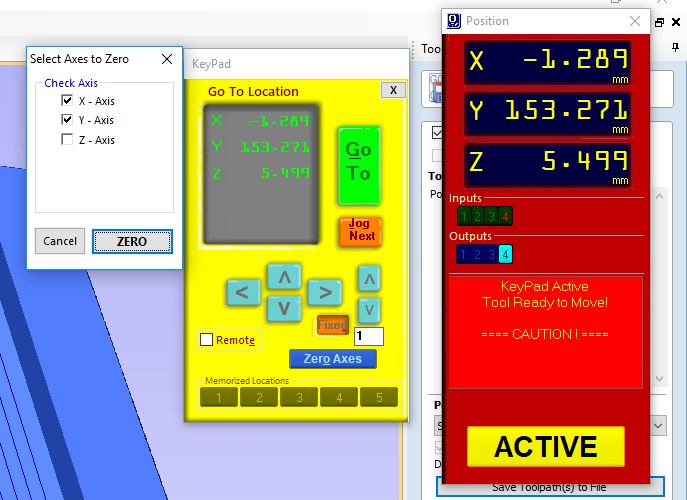Open the dropdown arrow in the toolpath panel
687x500 pixels.
point(658,426)
